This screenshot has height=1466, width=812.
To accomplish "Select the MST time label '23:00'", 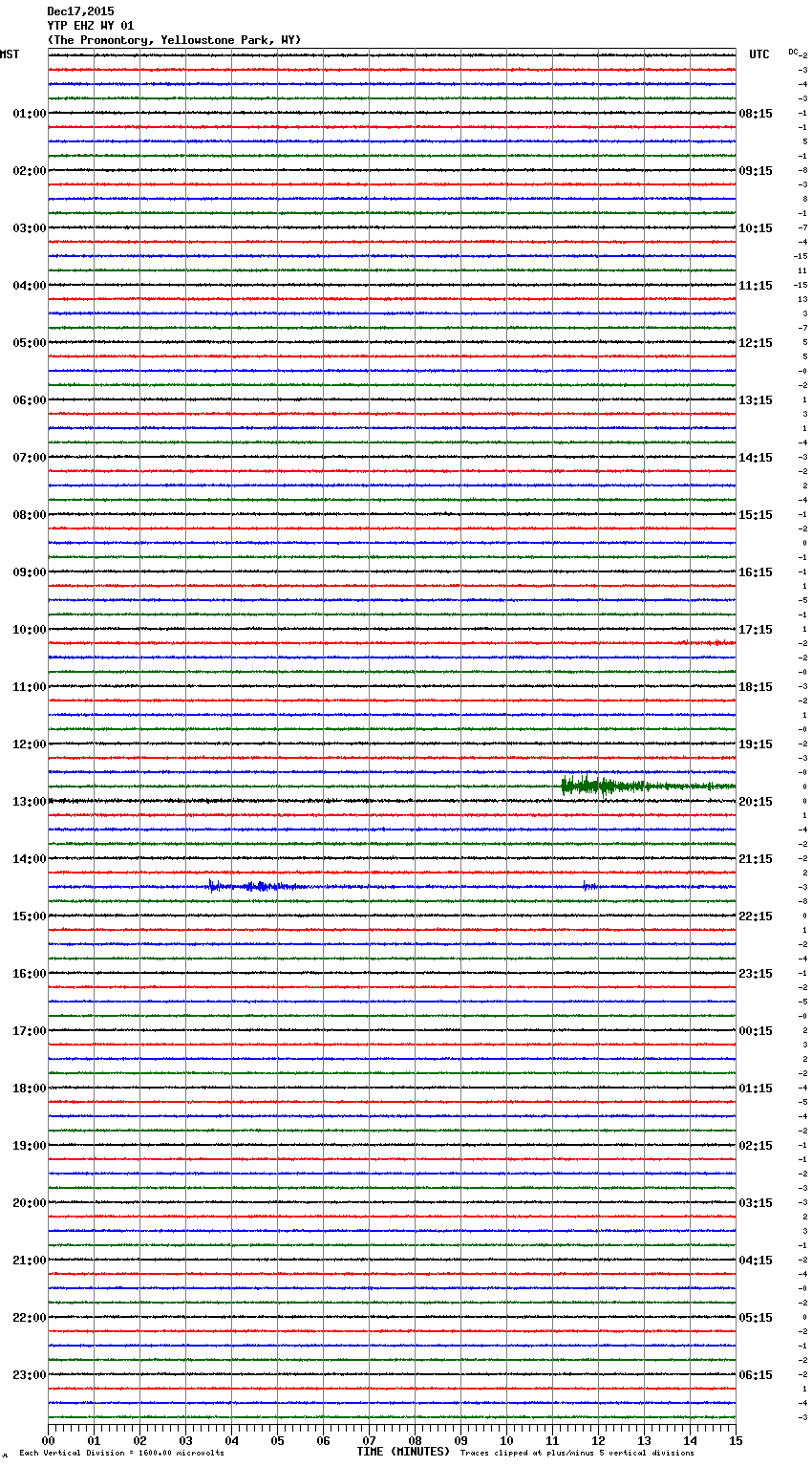I will coord(30,1375).
